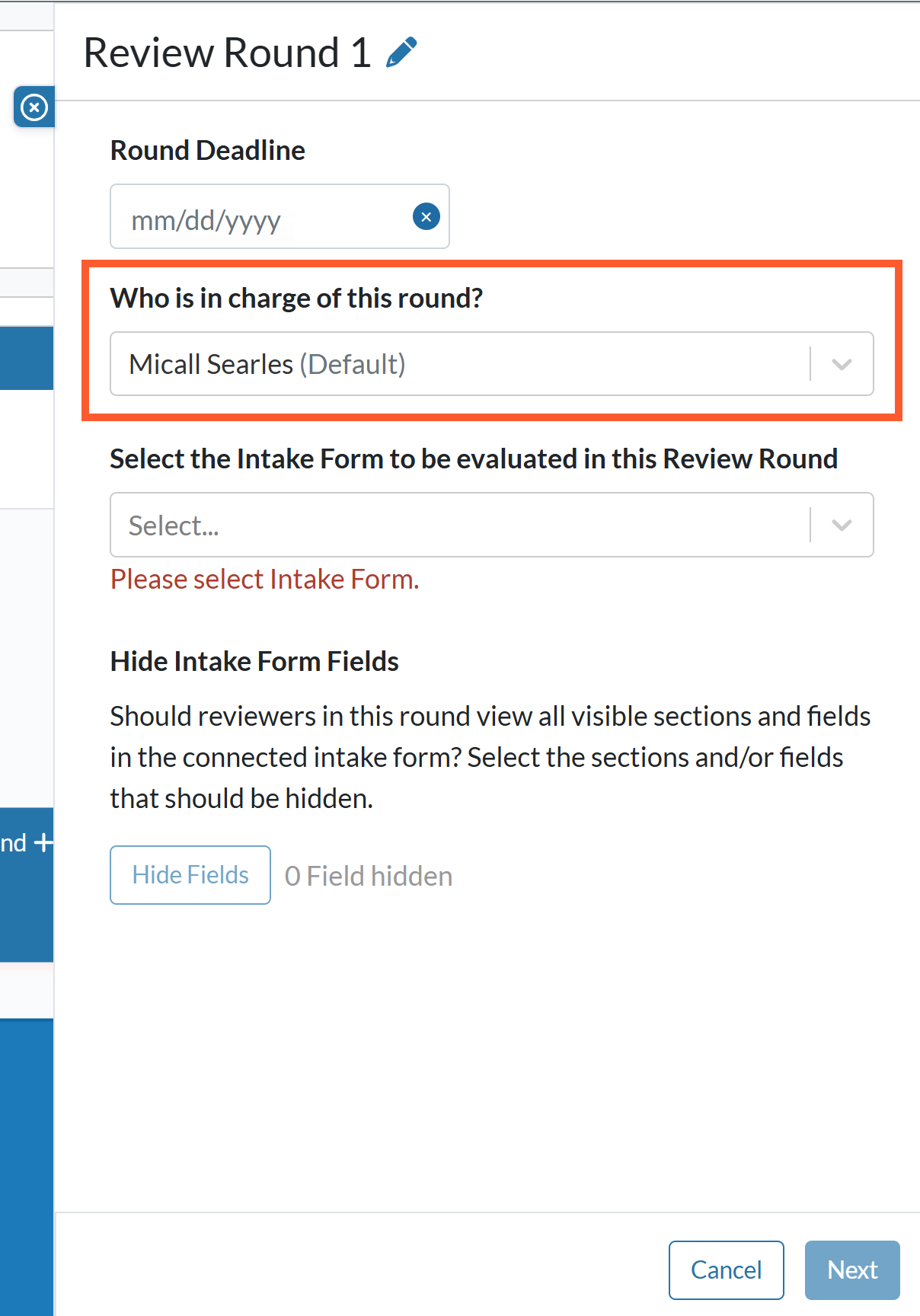Expand the round-in-charge dropdown chevron
This screenshot has width=920, height=1316.
point(842,364)
